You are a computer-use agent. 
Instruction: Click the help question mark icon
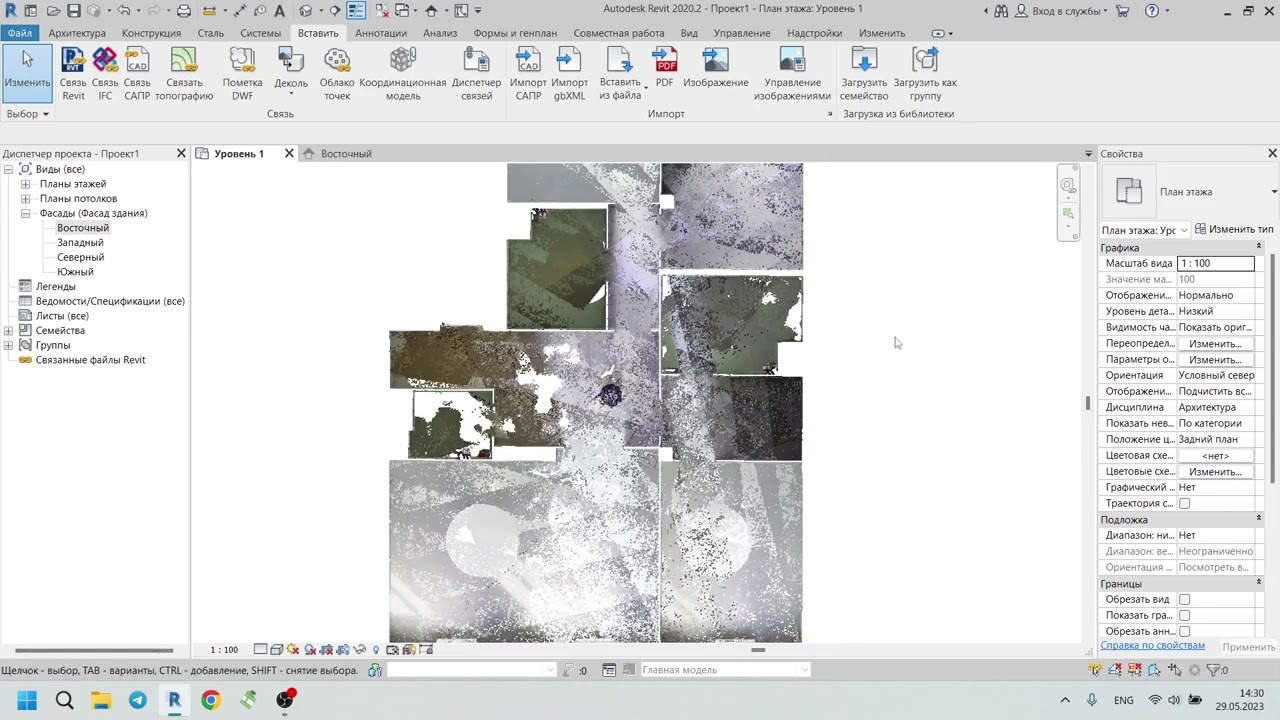click(x=1152, y=11)
